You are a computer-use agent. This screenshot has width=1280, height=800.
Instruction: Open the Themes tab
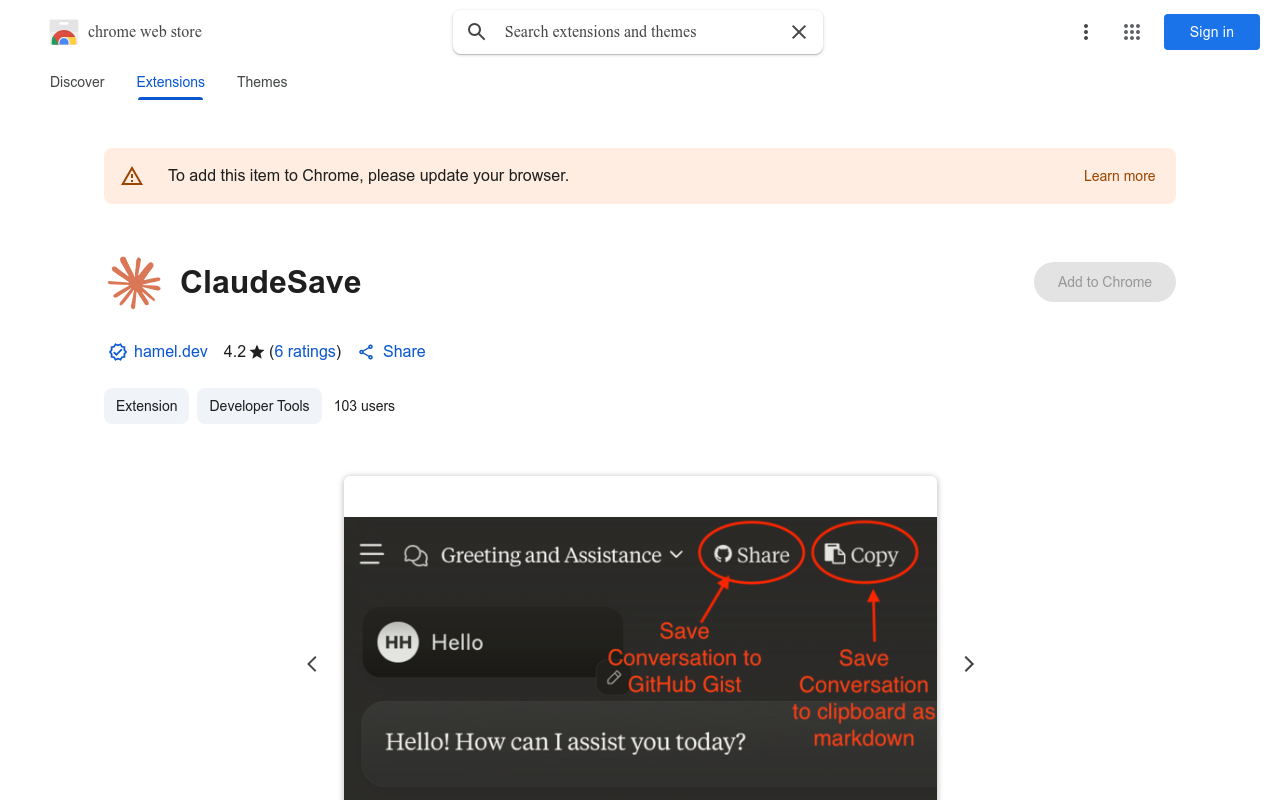tap(262, 82)
